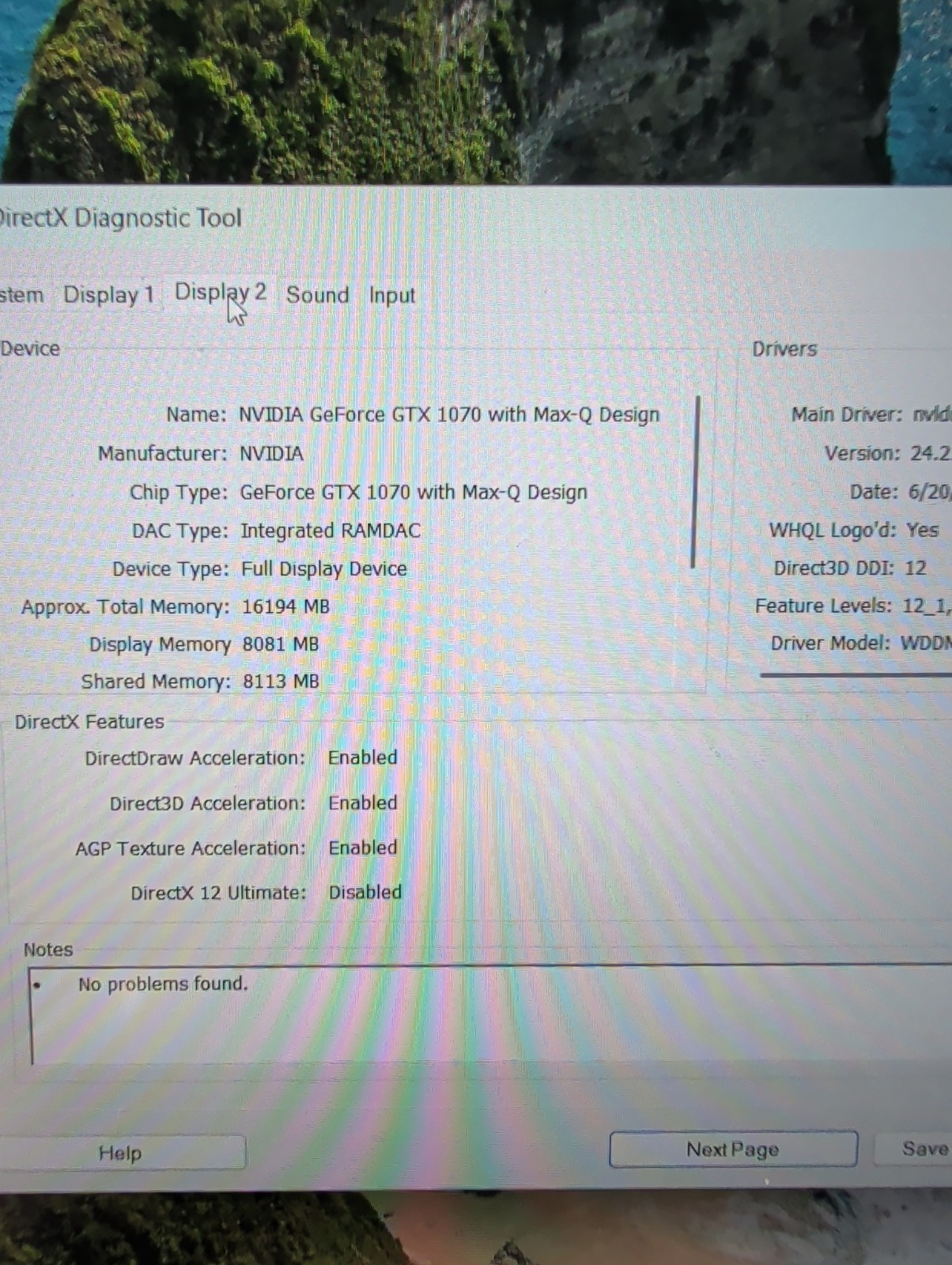The image size is (952, 1265).
Task: Click the Next Page button
Action: point(733,1149)
